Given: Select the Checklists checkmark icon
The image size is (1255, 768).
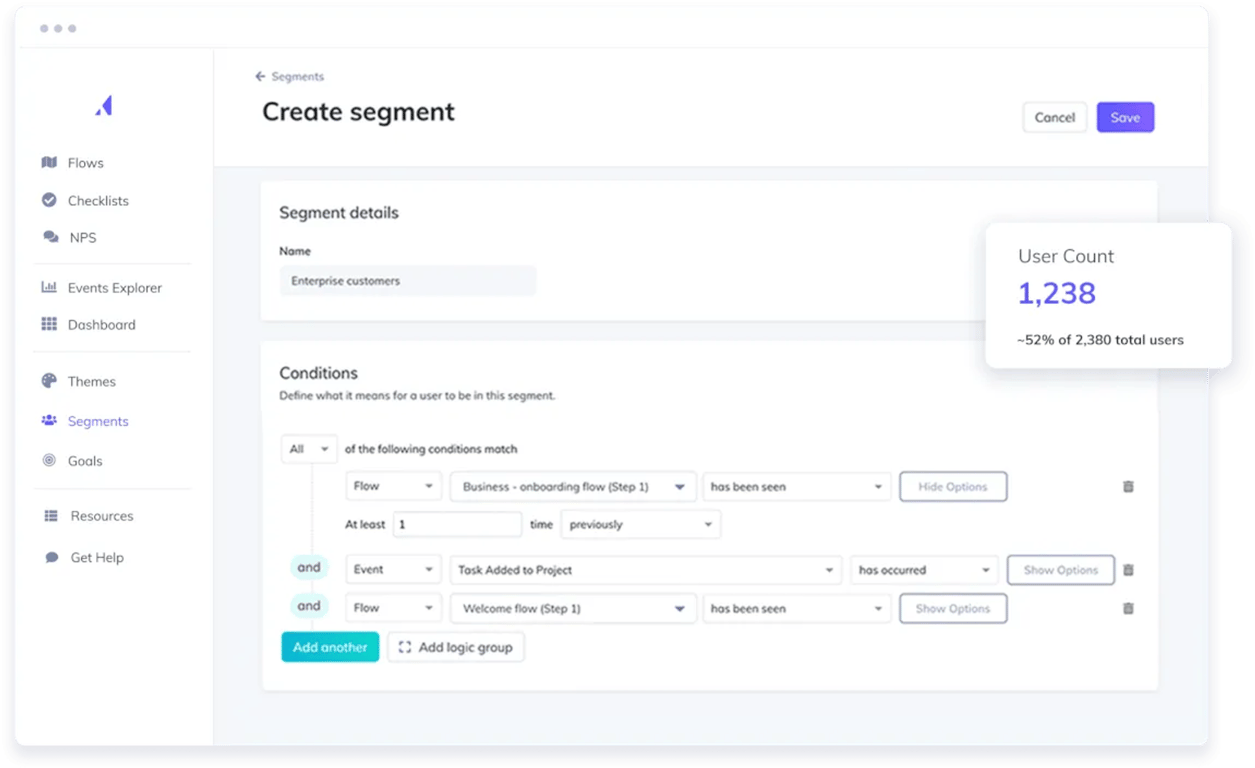Looking at the screenshot, I should click(49, 200).
